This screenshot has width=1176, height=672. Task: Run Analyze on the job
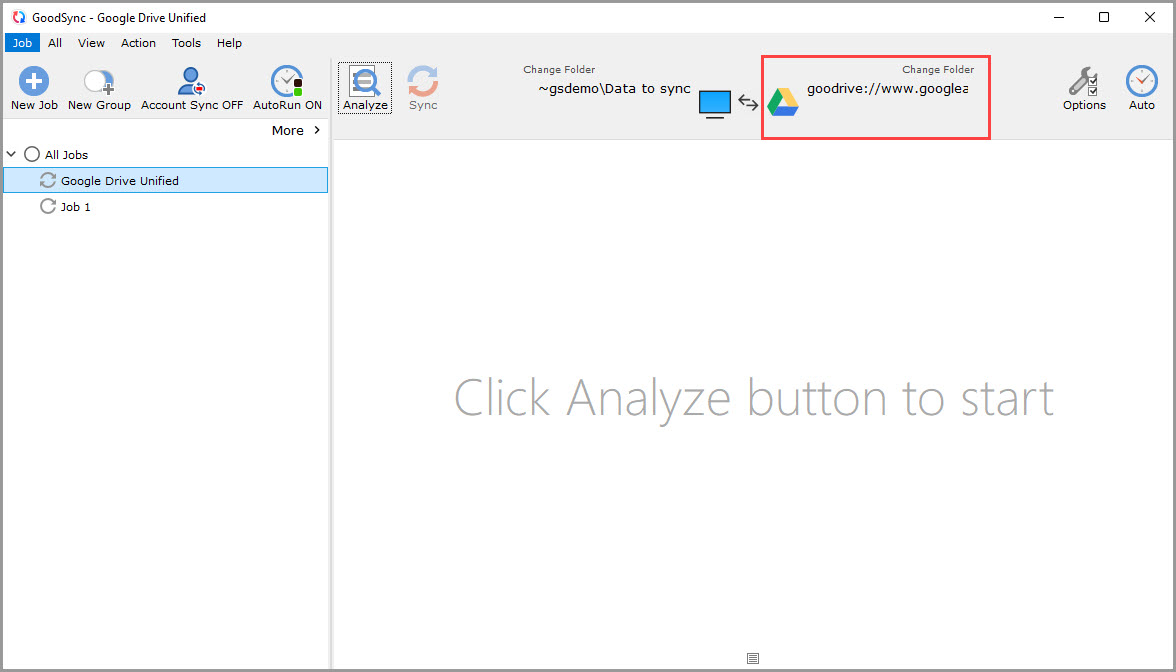pos(365,88)
